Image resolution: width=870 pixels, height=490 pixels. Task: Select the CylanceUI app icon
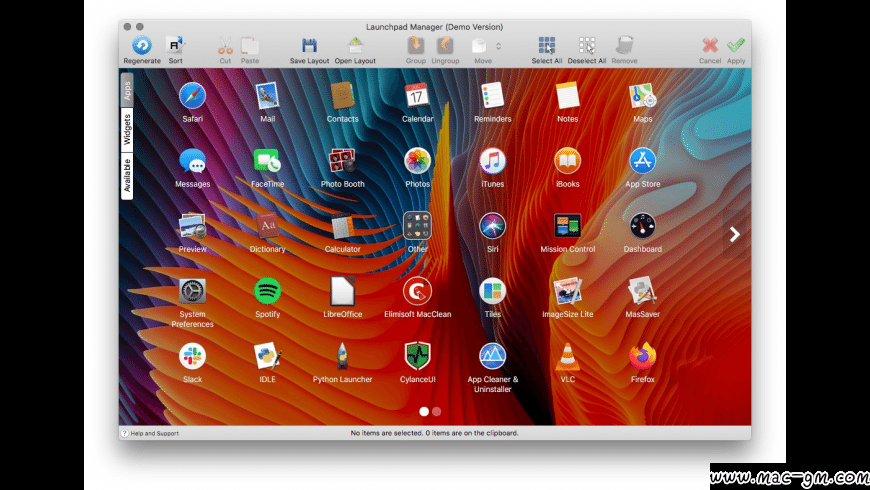[417, 356]
